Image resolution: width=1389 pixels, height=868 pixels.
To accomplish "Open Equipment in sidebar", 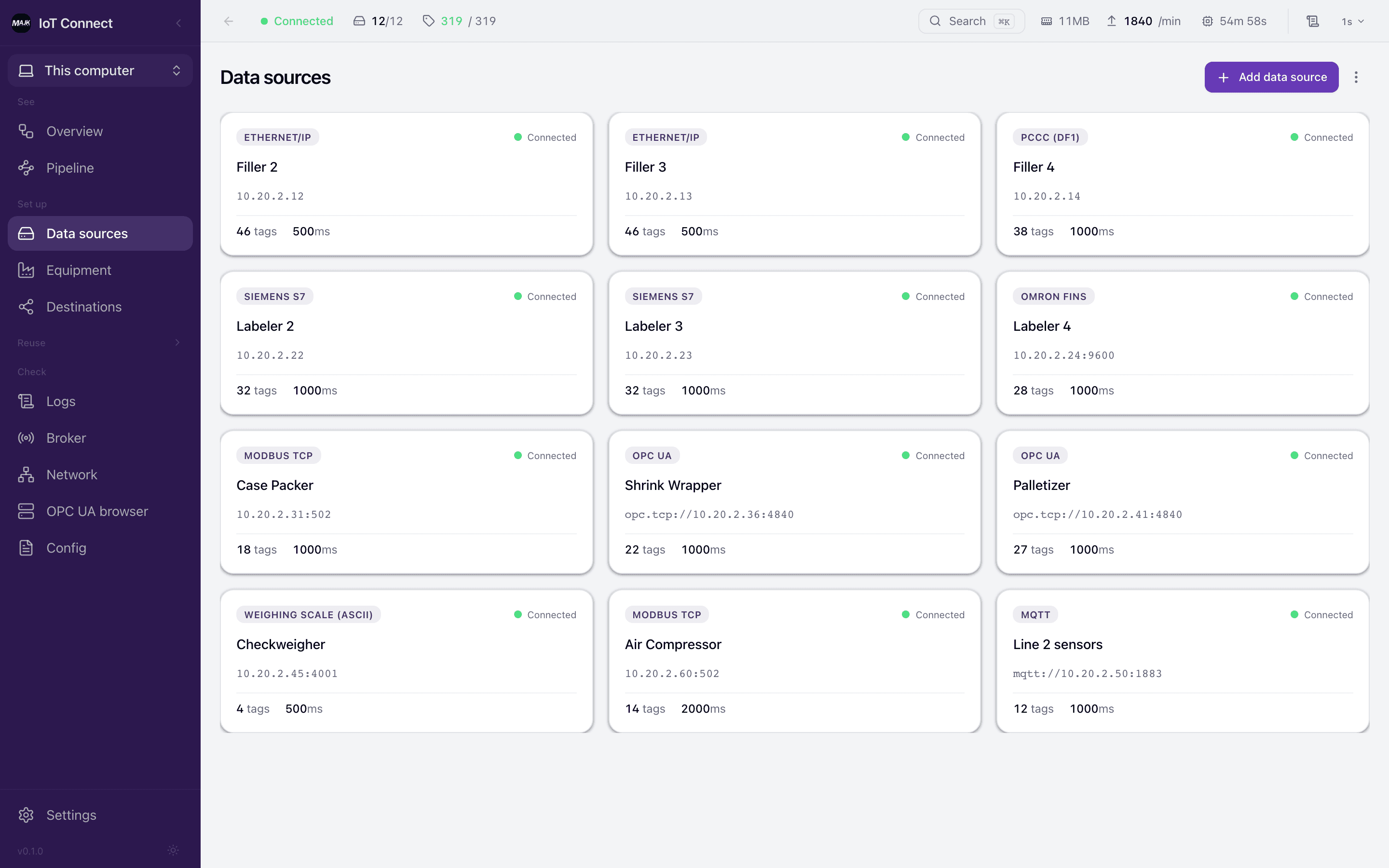I will pyautogui.click(x=100, y=271).
